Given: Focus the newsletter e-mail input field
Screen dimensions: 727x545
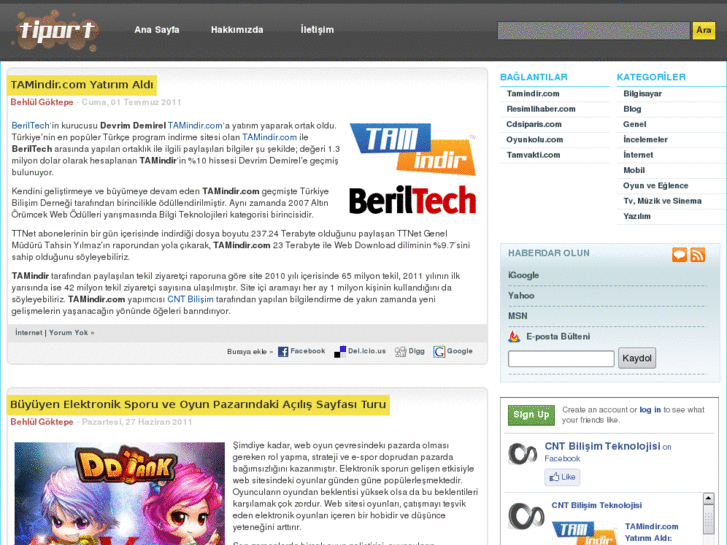Looking at the screenshot, I should (561, 359).
